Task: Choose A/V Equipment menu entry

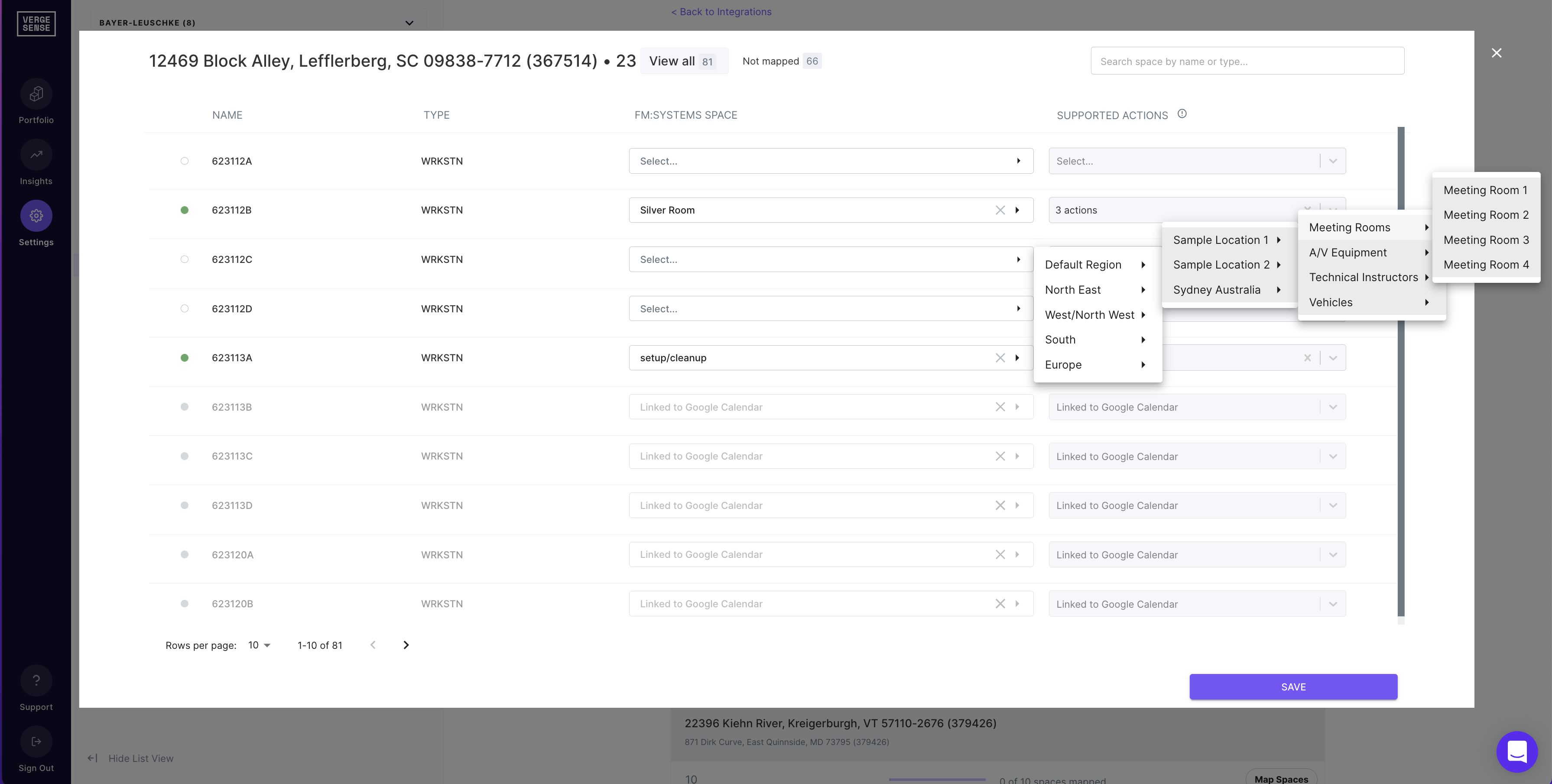Action: click(1371, 252)
